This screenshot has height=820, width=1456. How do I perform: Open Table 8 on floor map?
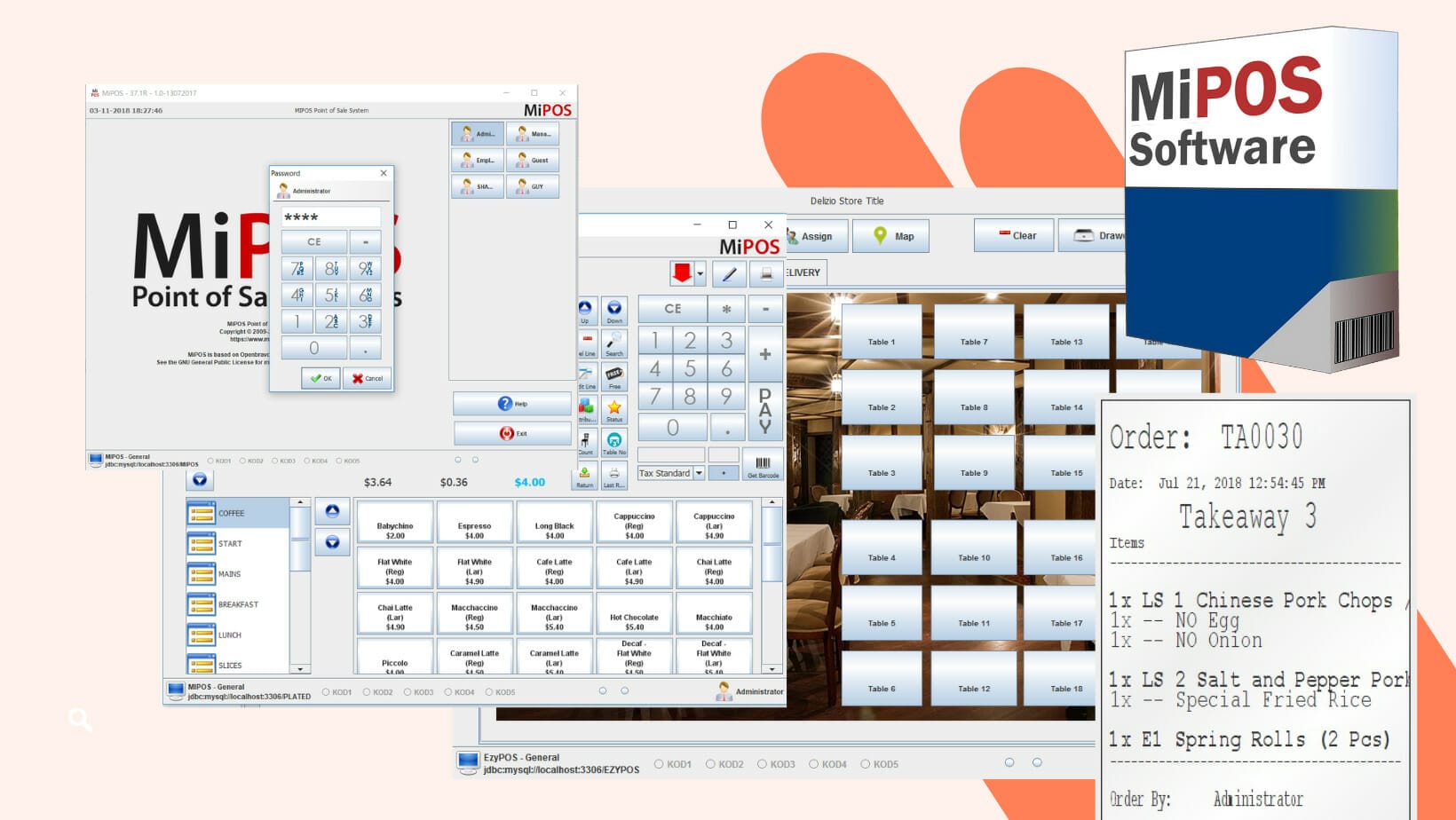[x=973, y=398]
